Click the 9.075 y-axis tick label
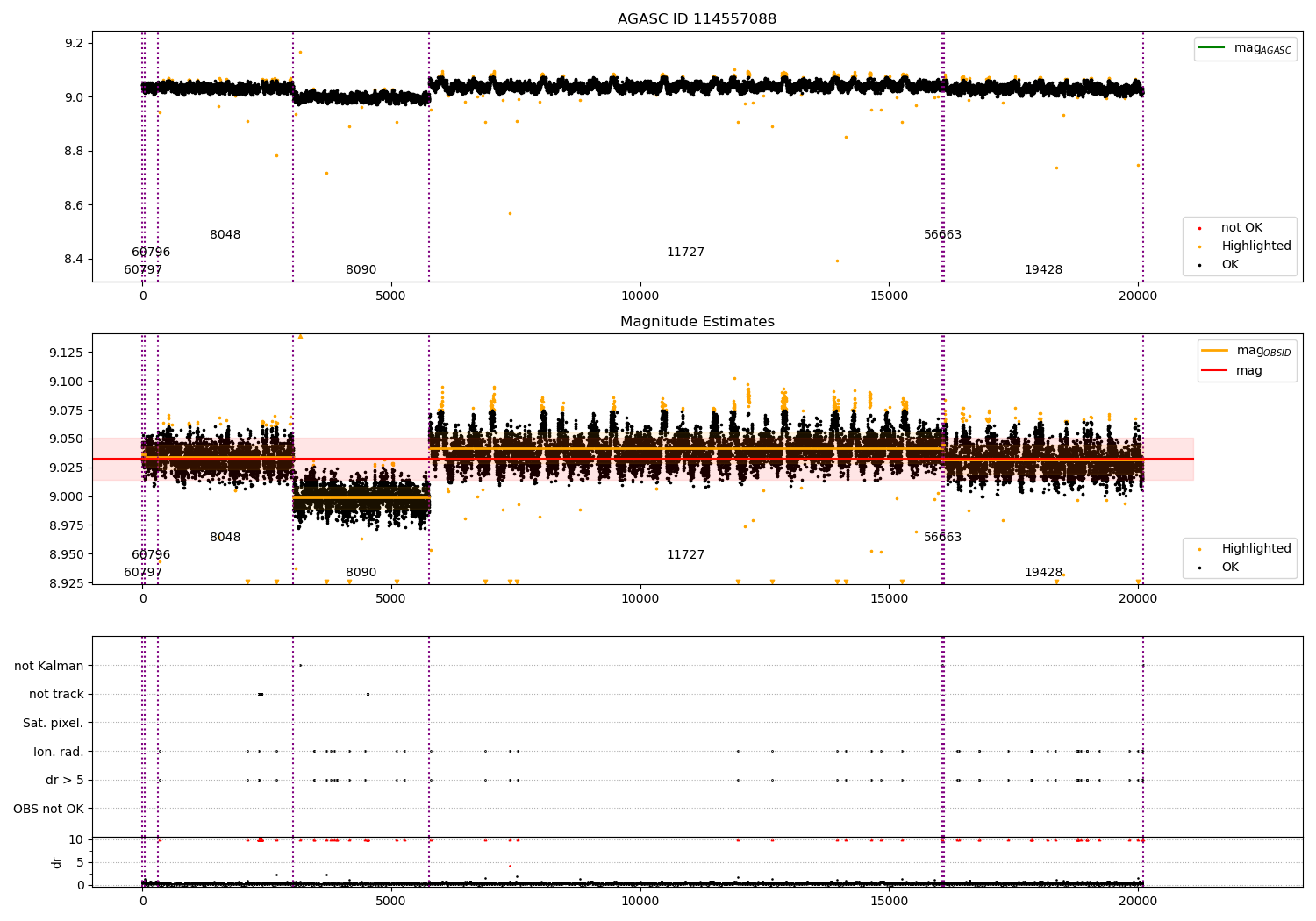This screenshot has width=1316, height=921. 67,411
